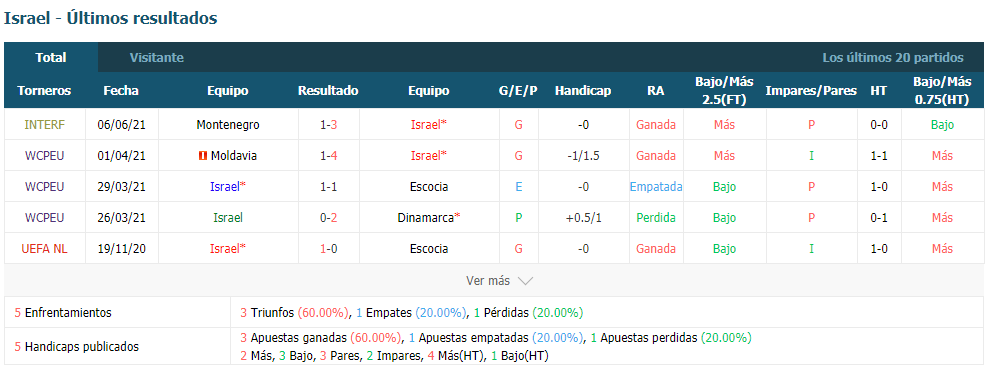
Task: Open the INTERF tournament link
Action: click(44, 125)
